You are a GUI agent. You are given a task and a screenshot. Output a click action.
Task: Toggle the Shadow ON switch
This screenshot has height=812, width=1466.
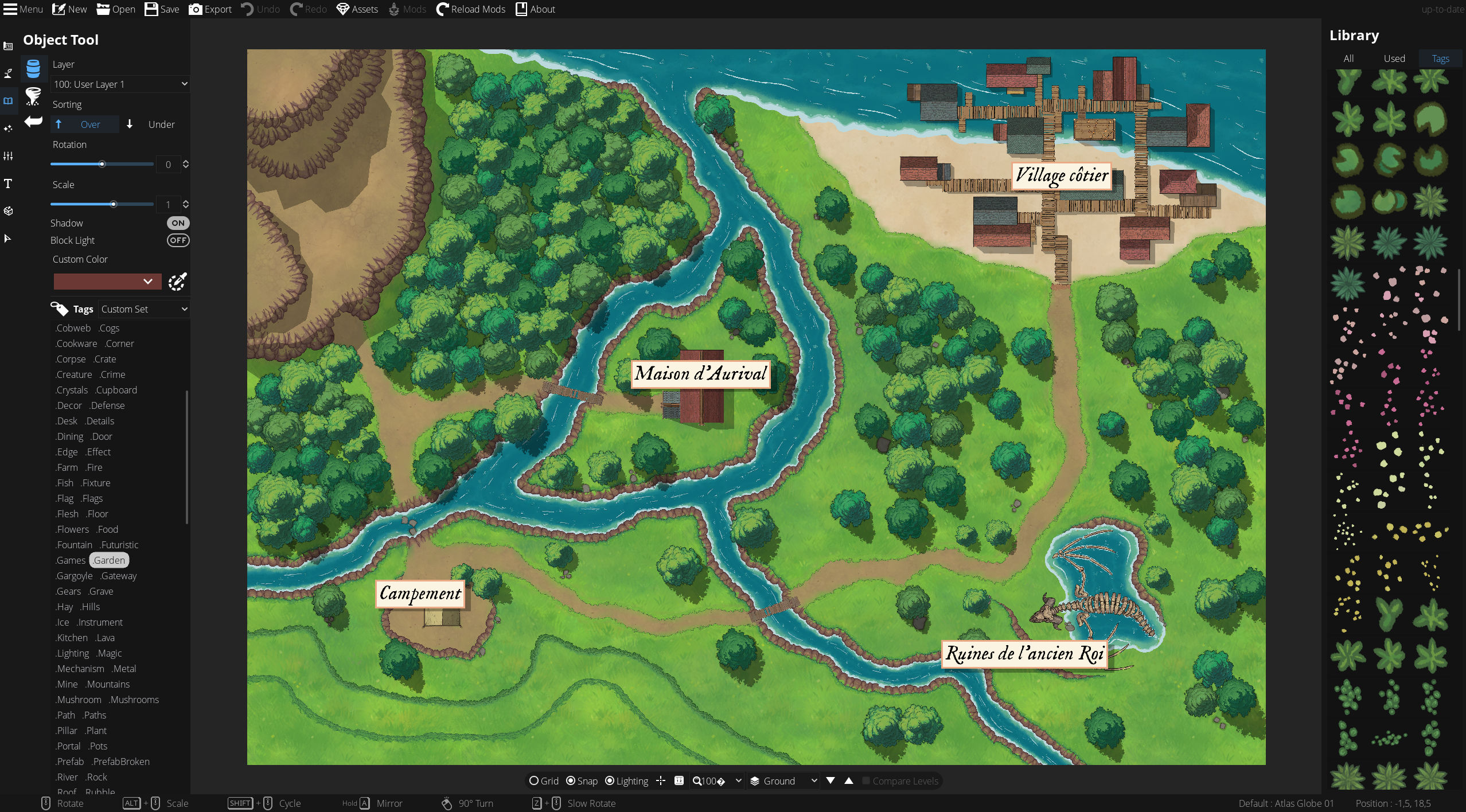178,223
